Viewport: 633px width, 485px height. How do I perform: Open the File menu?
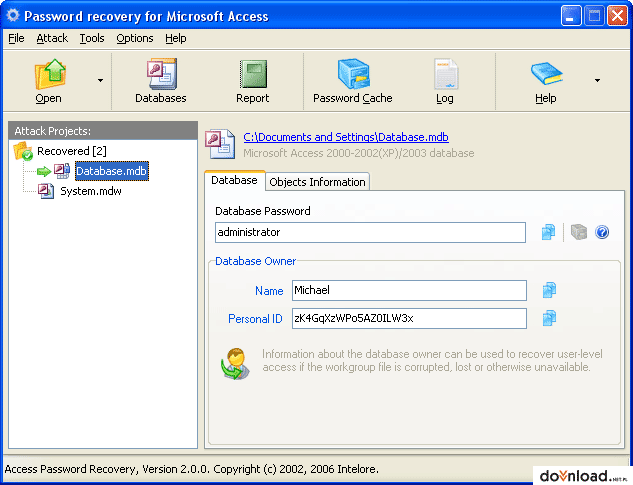pos(16,38)
